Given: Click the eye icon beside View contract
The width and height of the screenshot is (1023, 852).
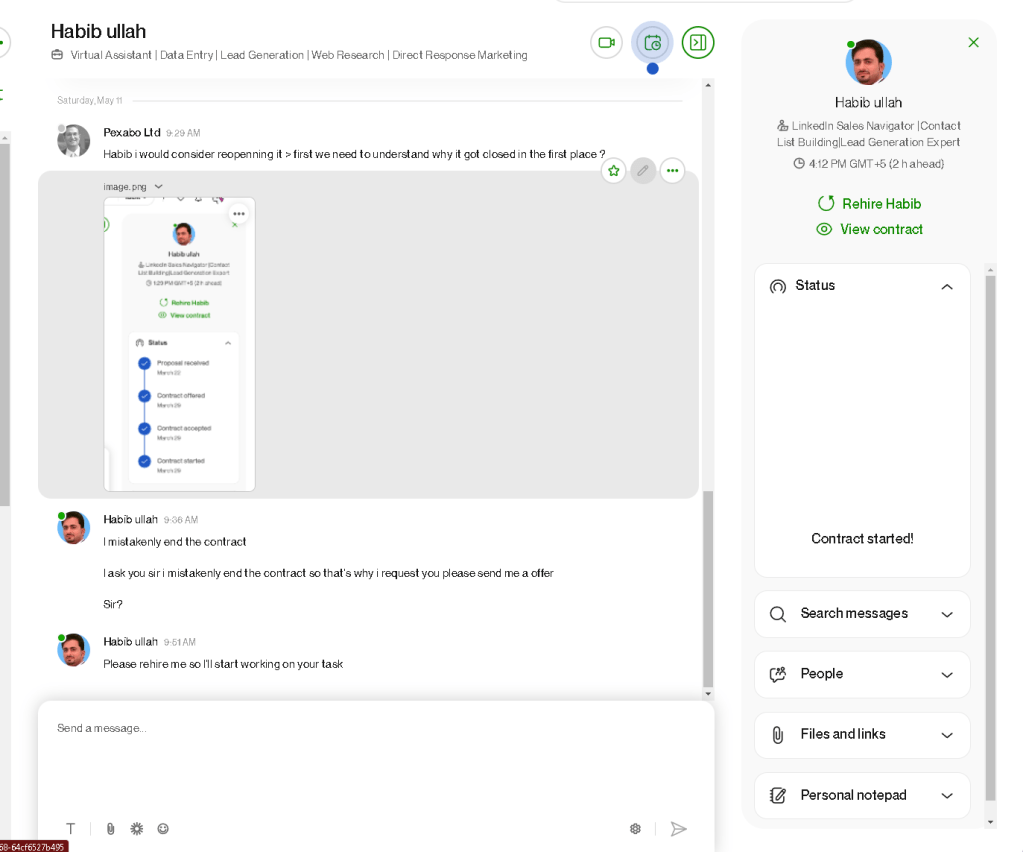Looking at the screenshot, I should (824, 229).
